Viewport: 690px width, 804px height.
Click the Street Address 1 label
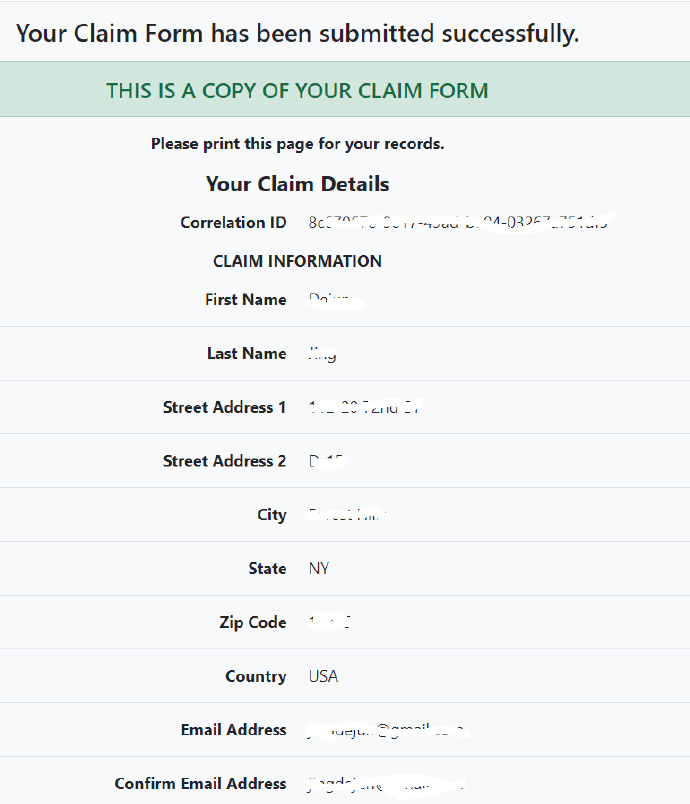click(x=225, y=407)
